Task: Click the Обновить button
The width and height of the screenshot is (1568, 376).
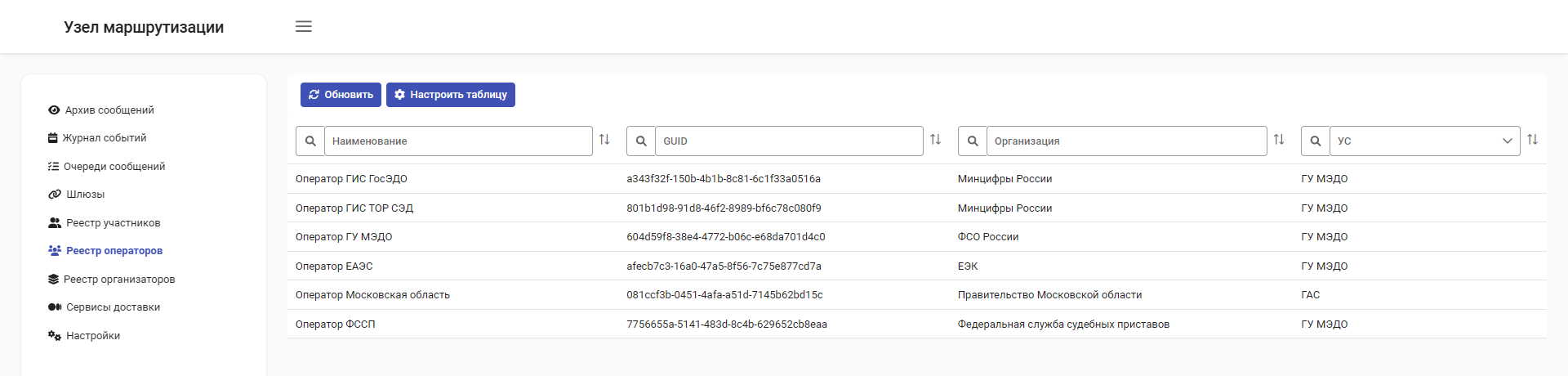Action: tap(341, 95)
